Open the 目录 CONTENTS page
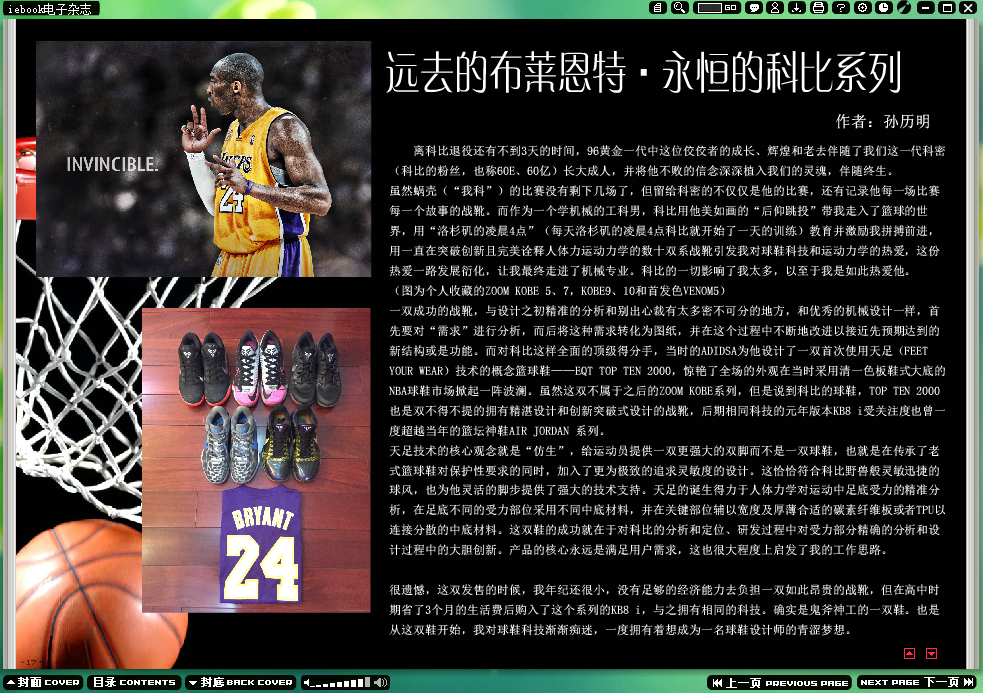Image resolution: width=983 pixels, height=693 pixels. pos(134,682)
